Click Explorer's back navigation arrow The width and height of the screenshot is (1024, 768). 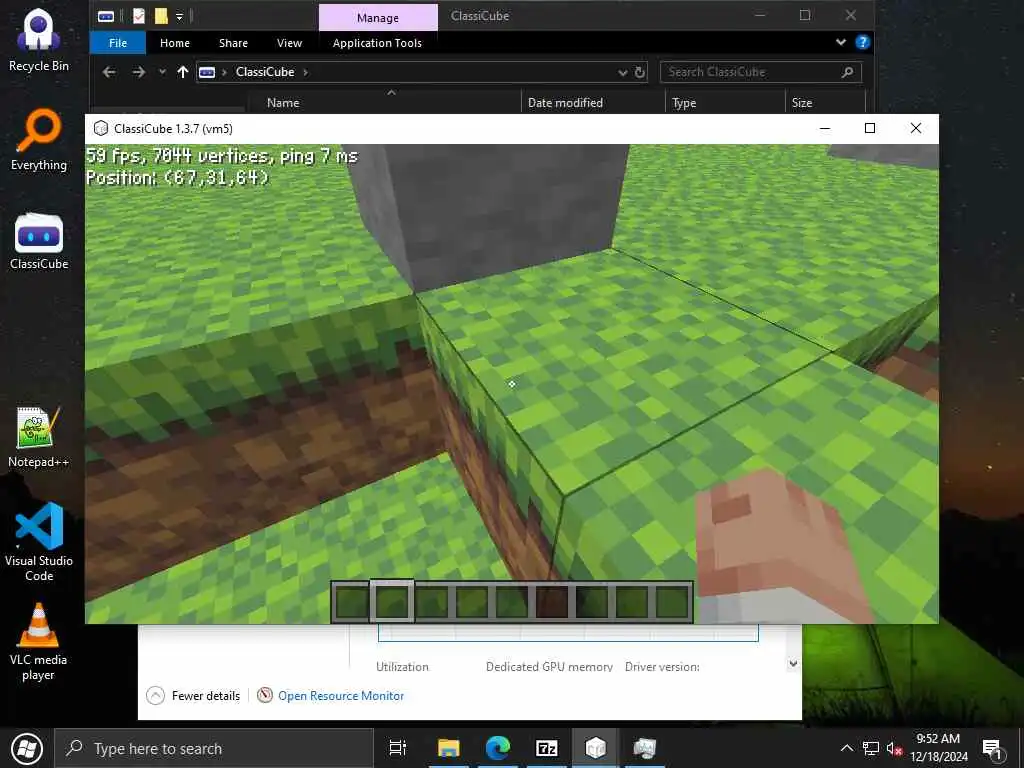click(x=109, y=72)
